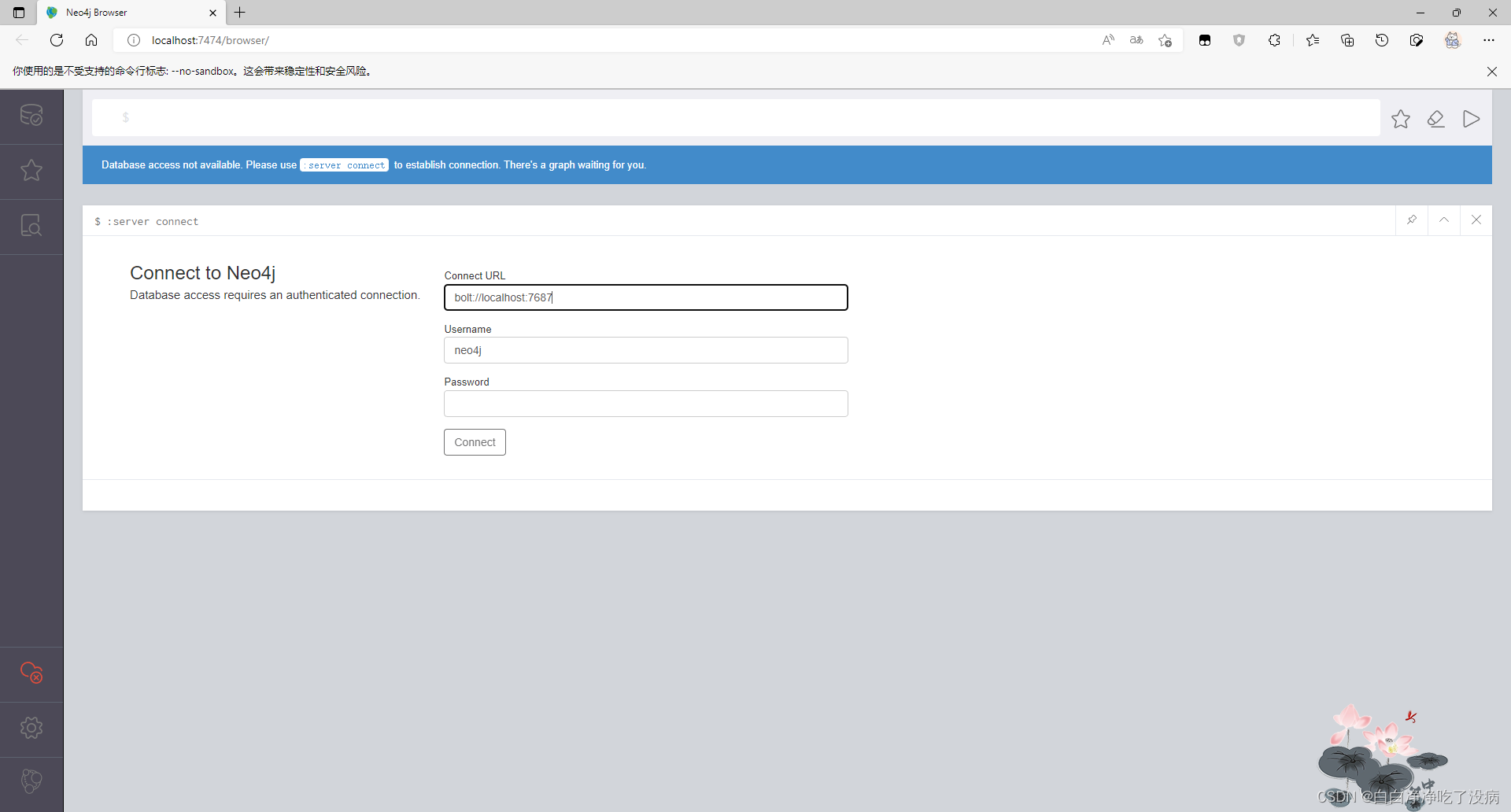Pin the server connect frame
Screen dimensions: 1511x812
click(1412, 220)
